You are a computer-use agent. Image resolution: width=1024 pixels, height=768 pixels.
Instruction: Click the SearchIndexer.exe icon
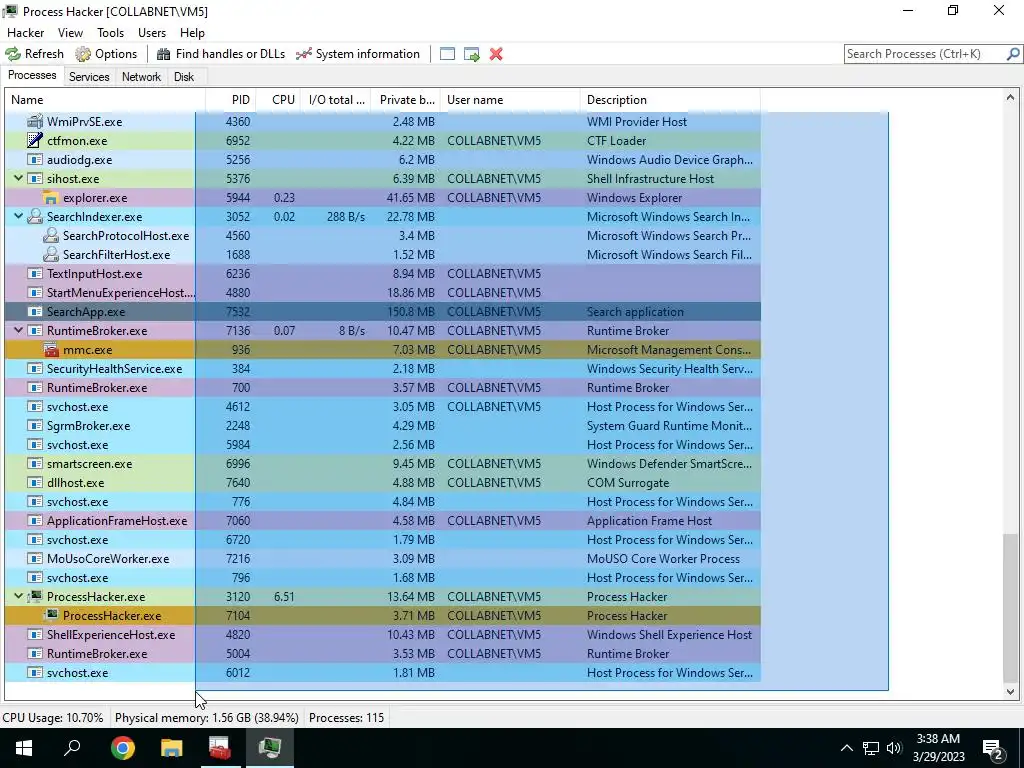[35, 216]
